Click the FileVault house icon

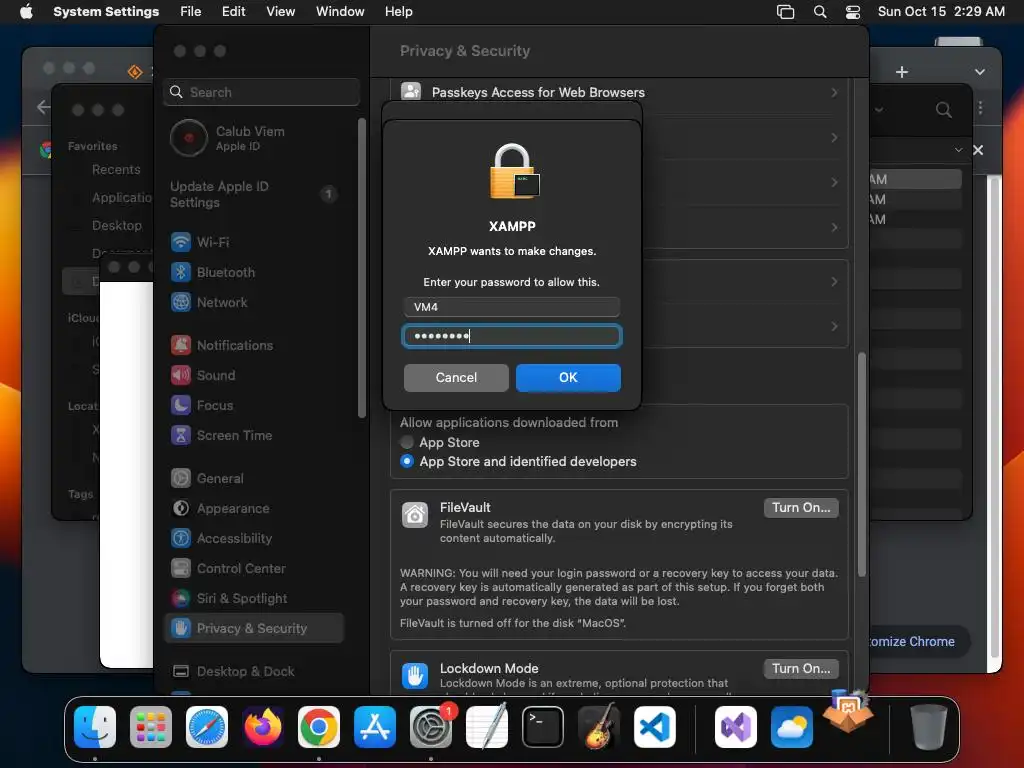415,515
